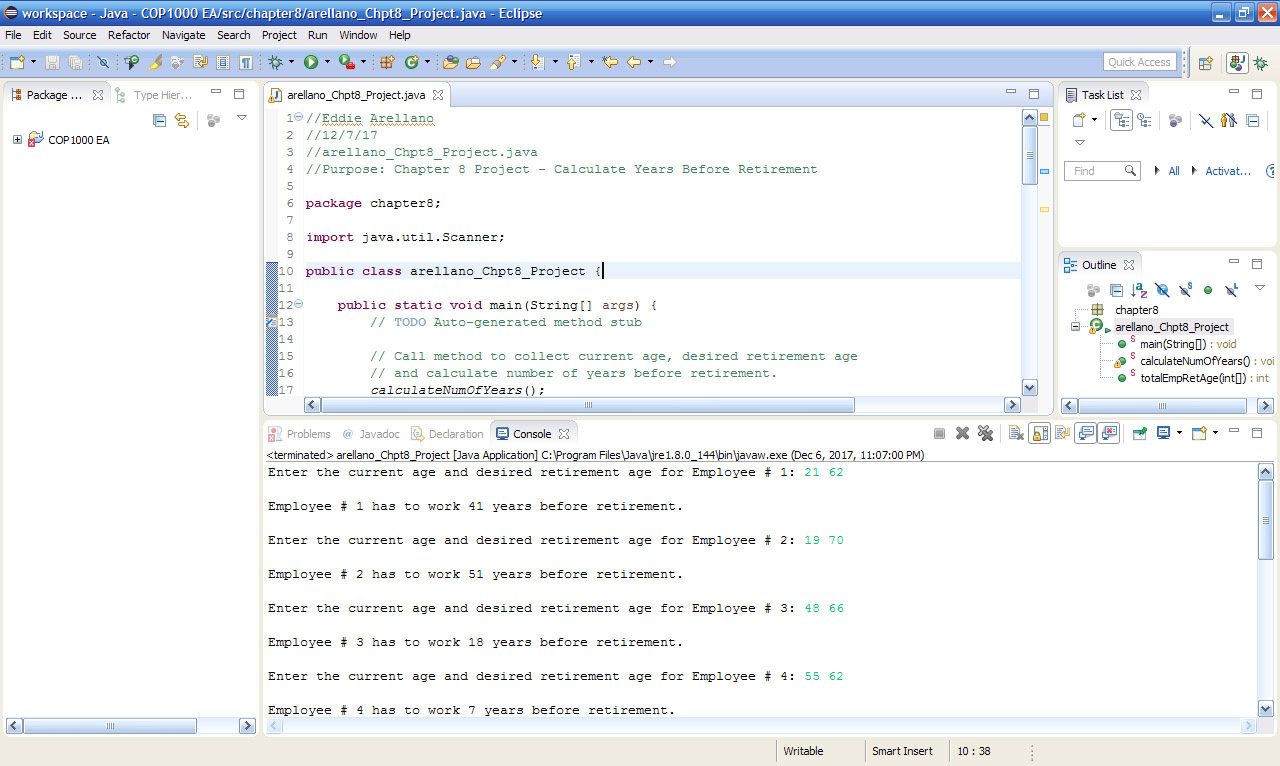The image size is (1280, 766).
Task: Click Collapse All in Outline toolbar
Action: pos(1116,290)
